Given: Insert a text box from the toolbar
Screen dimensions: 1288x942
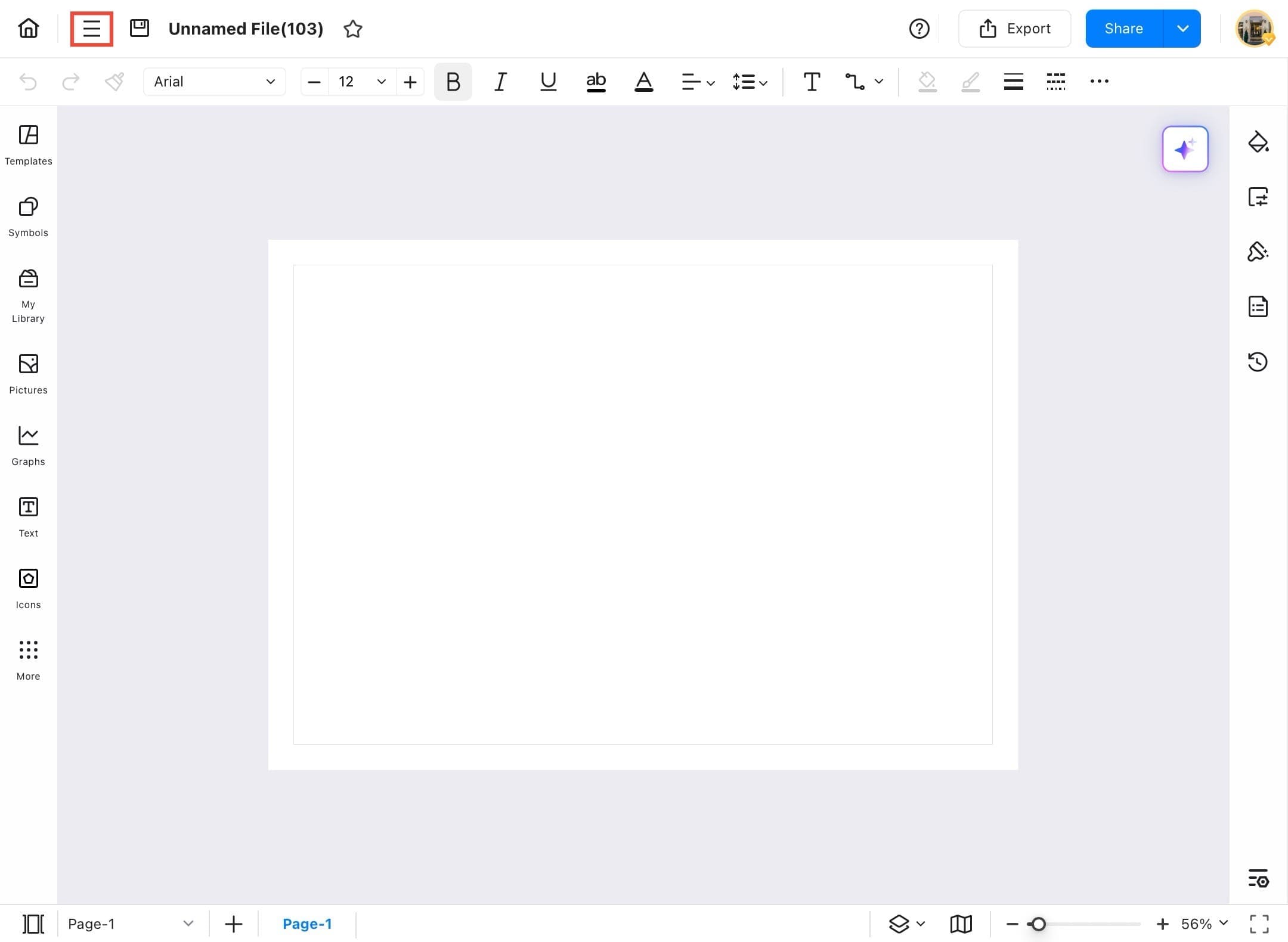Looking at the screenshot, I should tap(812, 82).
